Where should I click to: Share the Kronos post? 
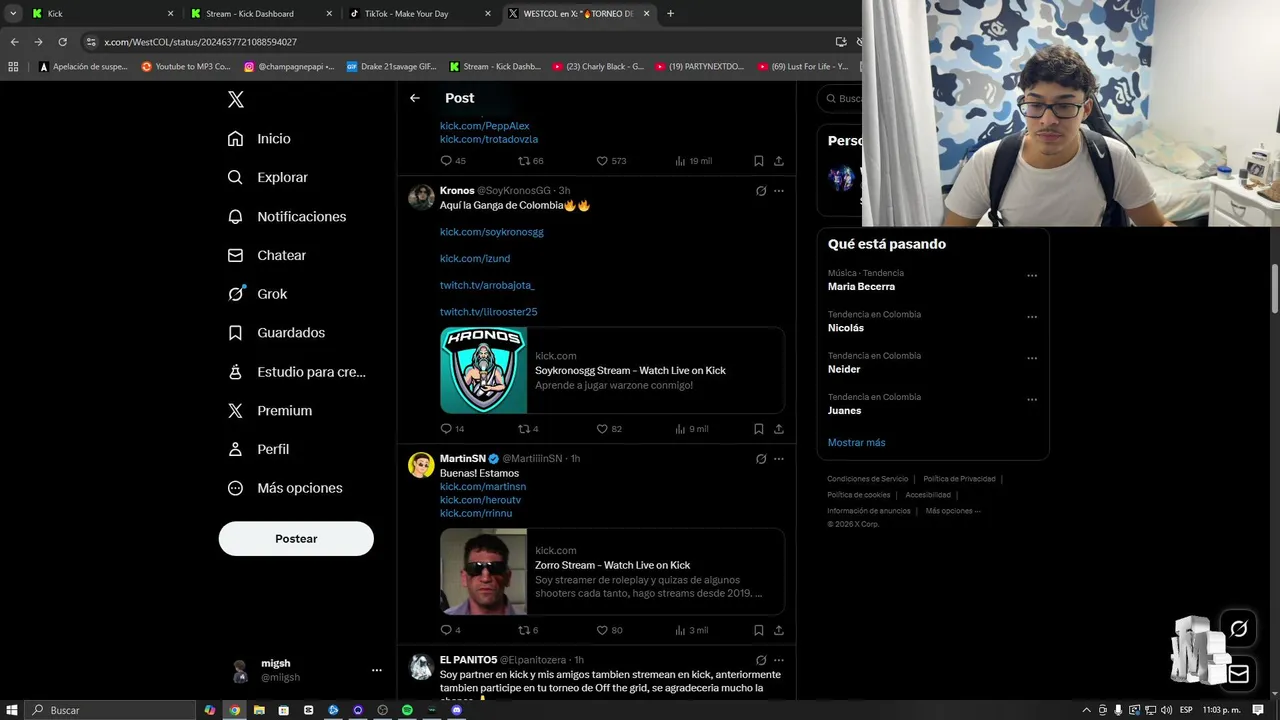(x=779, y=429)
